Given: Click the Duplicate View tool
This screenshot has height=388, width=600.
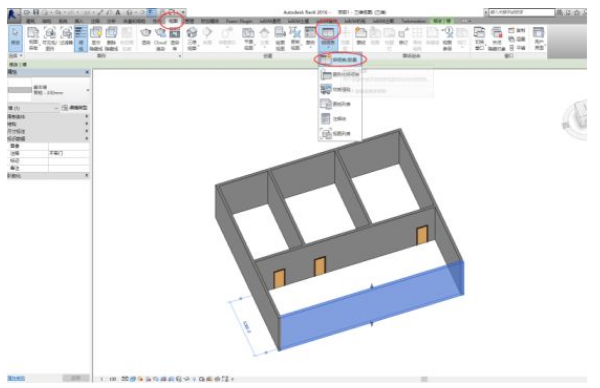Looking at the screenshot, I should 295,39.
